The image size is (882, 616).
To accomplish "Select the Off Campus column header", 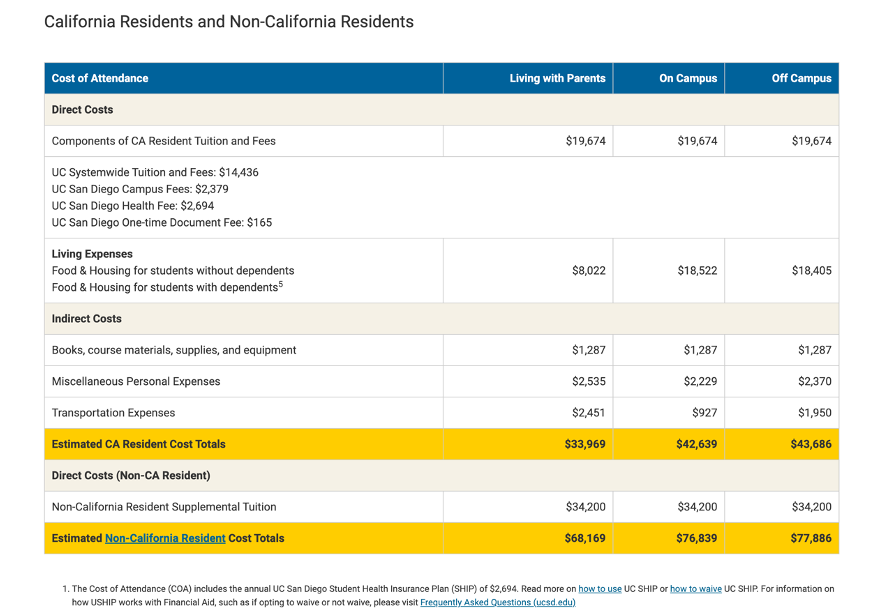I will 801,78.
